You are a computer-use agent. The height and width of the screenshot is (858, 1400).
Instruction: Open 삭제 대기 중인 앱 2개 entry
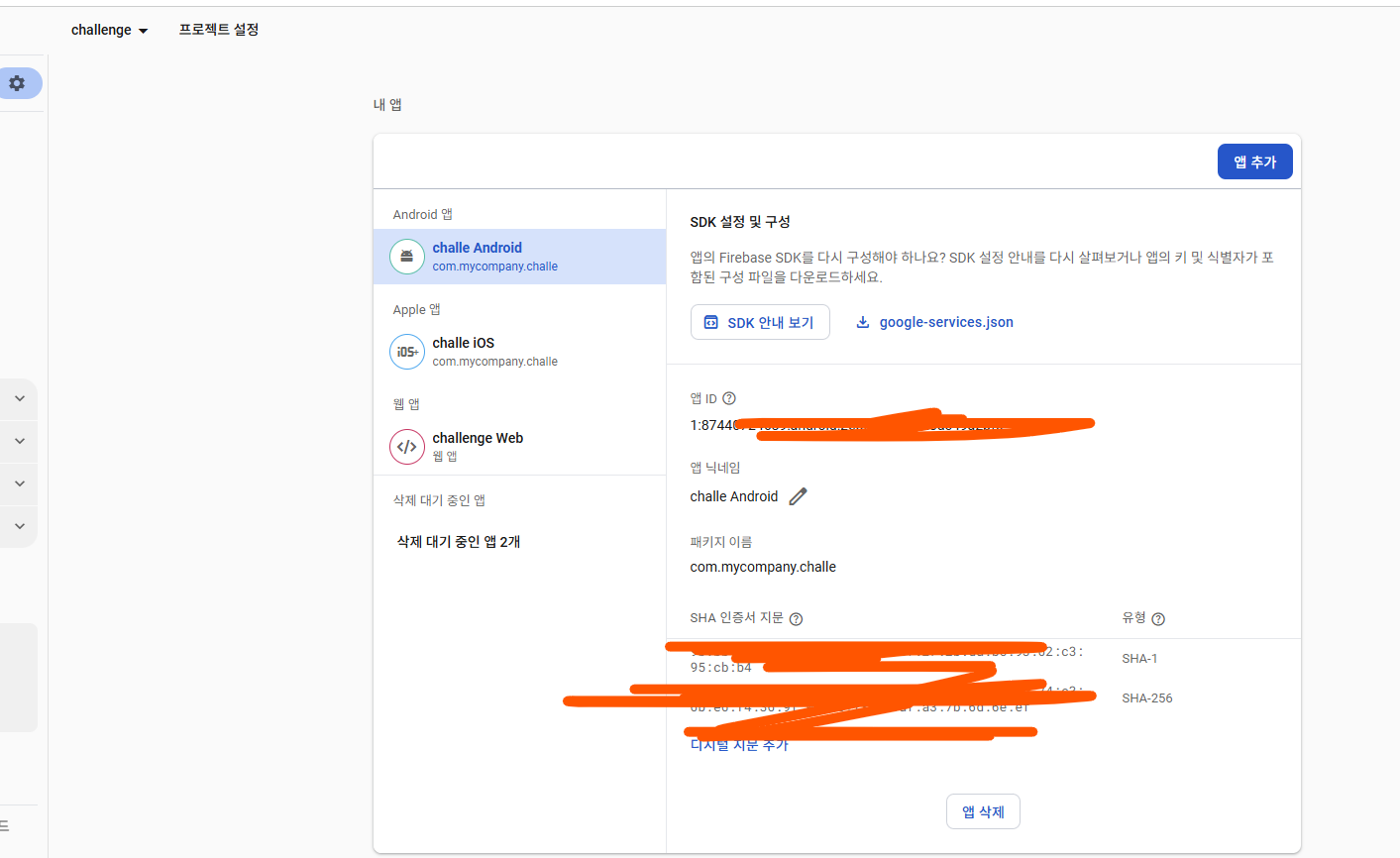pos(459,542)
